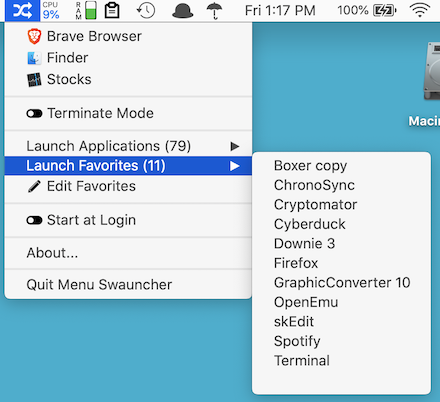Launch Downie 3 from favorites

coord(341,244)
